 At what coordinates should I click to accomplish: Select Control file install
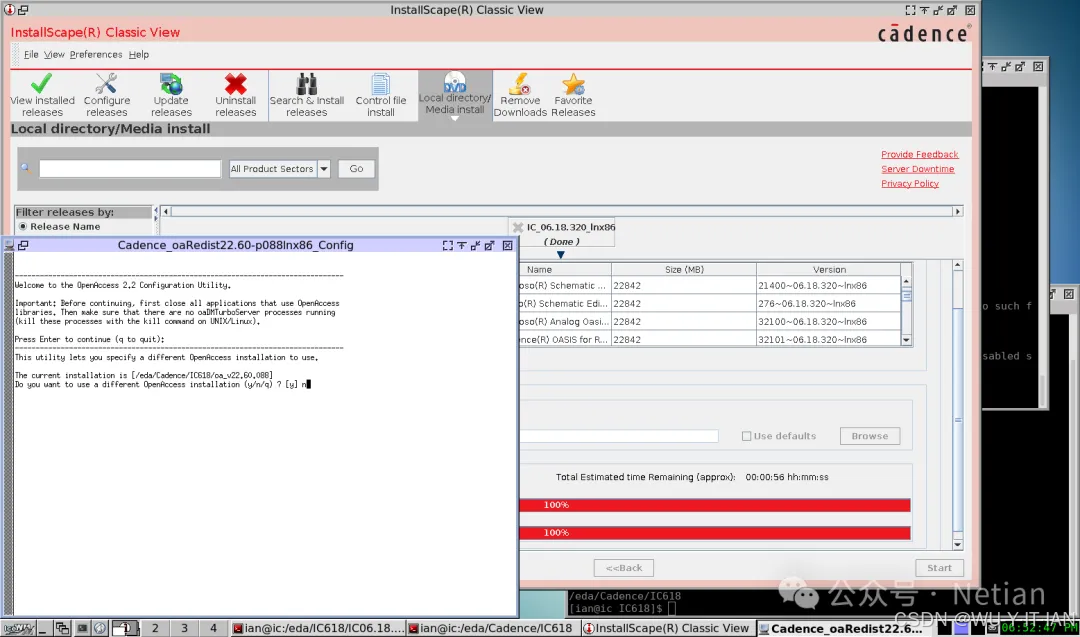pos(380,95)
